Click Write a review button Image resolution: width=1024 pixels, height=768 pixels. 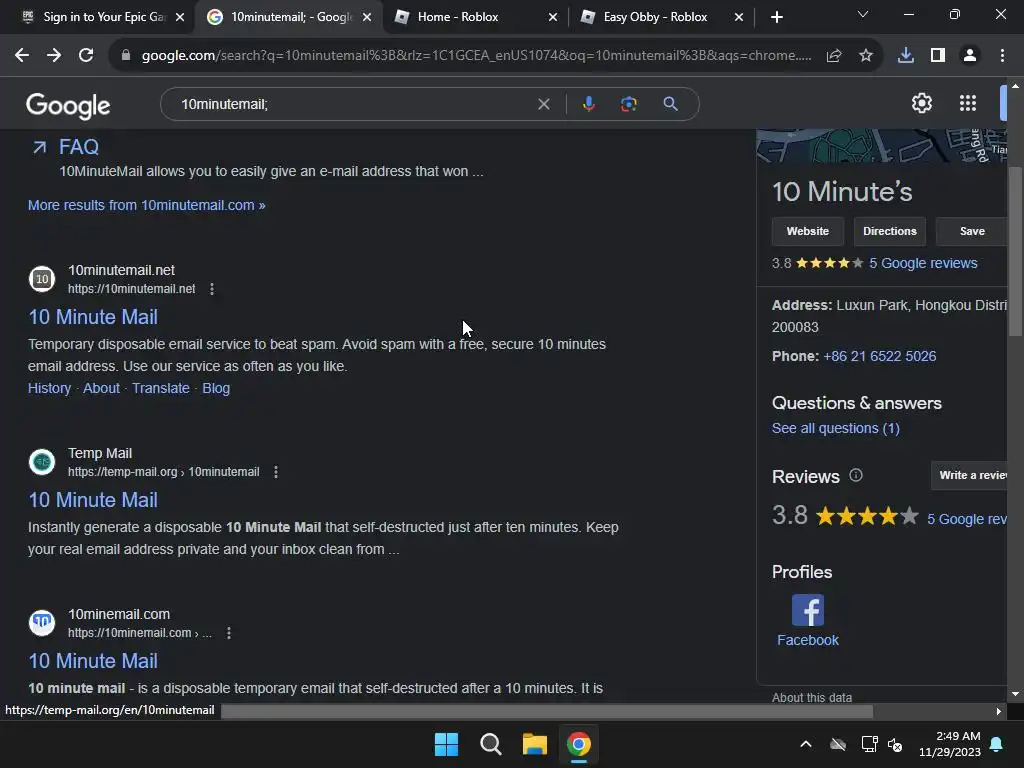pyautogui.click(x=969, y=475)
